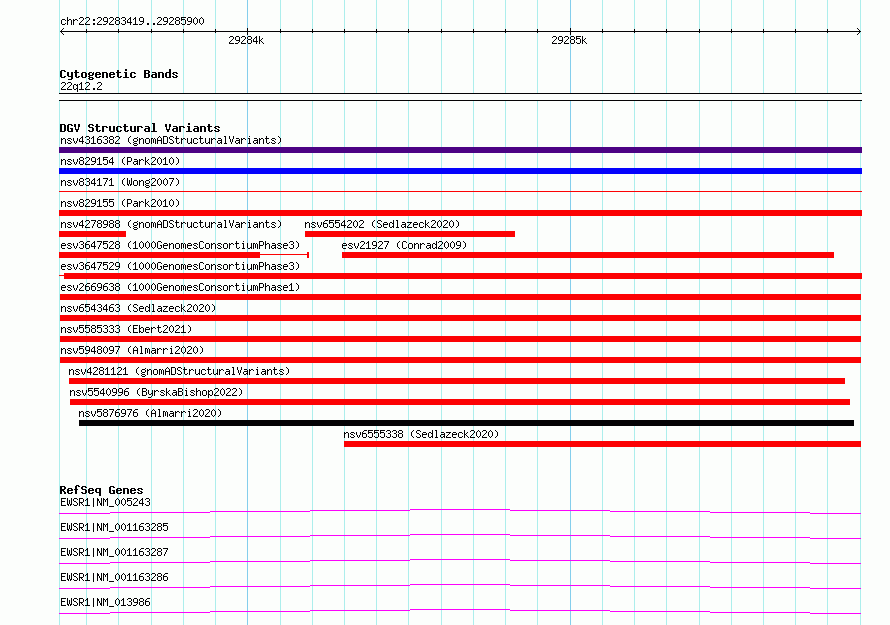This screenshot has width=890, height=625.
Task: Open the EWSR1|NM_001163287 transcript label
Action: (114, 552)
